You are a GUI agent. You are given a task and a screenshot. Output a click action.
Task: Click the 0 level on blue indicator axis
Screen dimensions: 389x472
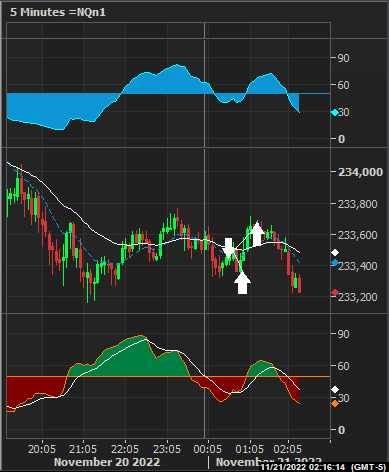coord(341,139)
